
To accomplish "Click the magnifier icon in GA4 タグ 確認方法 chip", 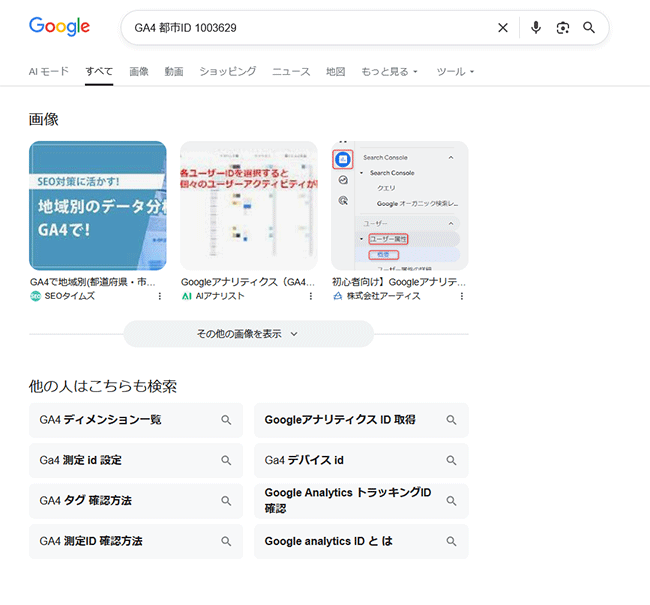I will tap(226, 501).
